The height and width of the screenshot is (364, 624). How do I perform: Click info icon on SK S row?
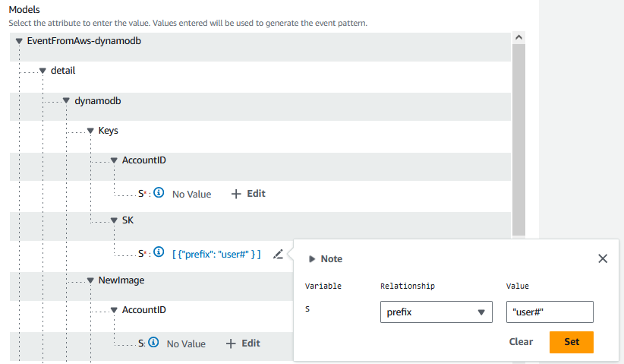159,252
